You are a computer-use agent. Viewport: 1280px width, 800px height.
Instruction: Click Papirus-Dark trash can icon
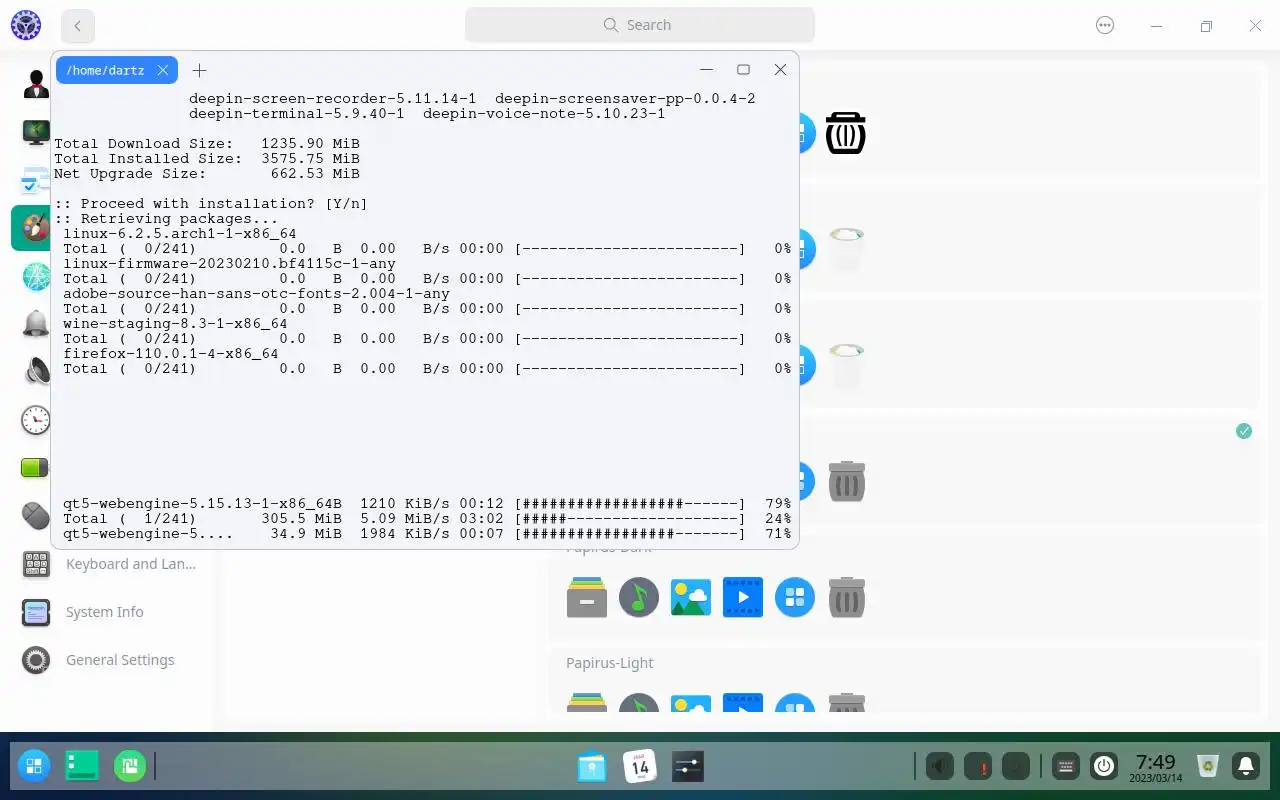847,597
